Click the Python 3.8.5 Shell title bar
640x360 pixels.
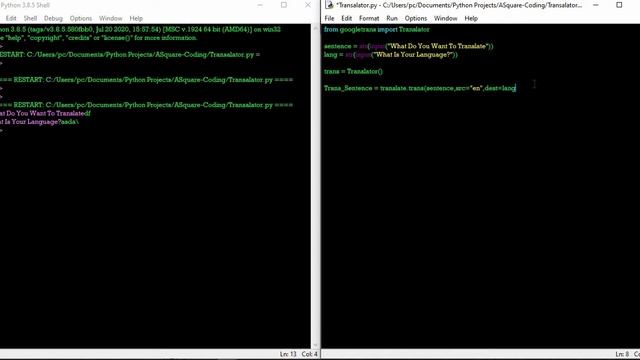point(25,5)
